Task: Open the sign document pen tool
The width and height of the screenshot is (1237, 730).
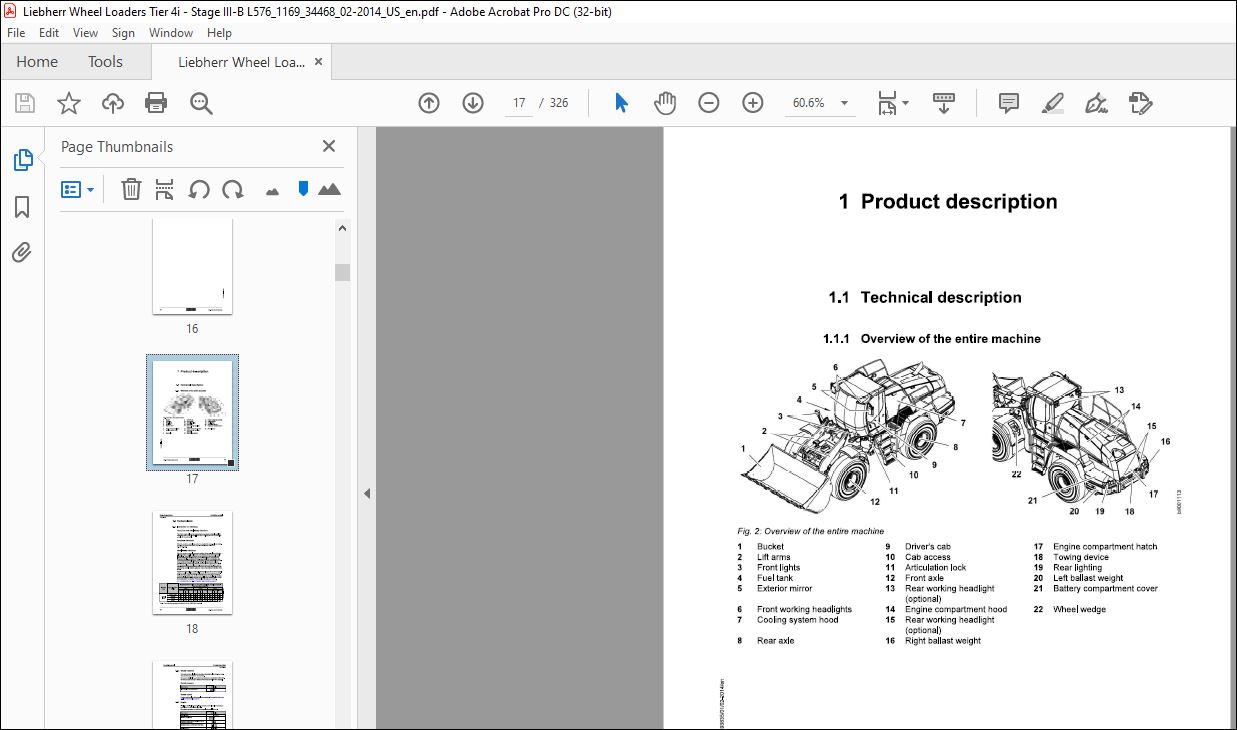Action: [1096, 102]
